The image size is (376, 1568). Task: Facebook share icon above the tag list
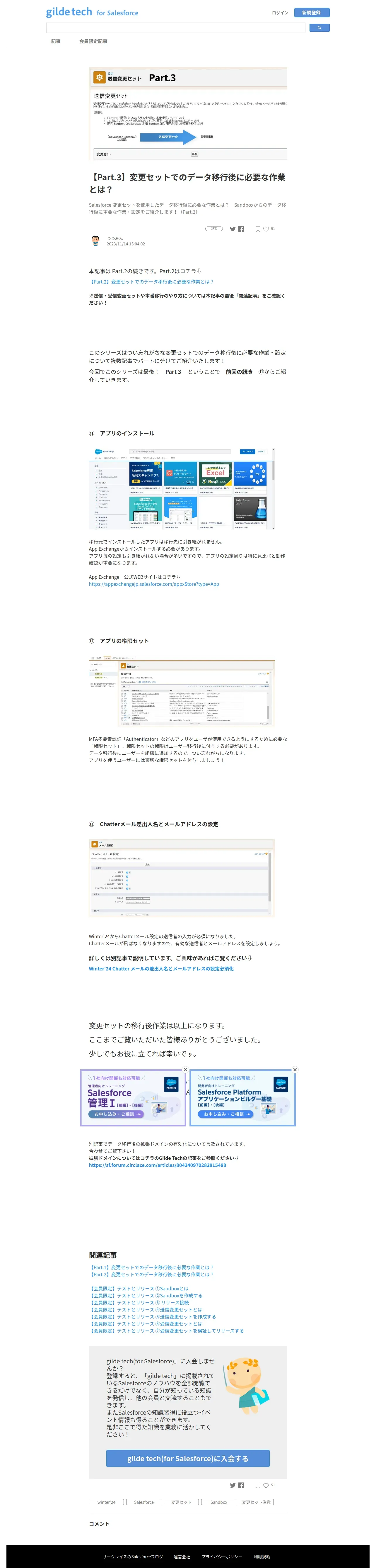pyautogui.click(x=241, y=1485)
